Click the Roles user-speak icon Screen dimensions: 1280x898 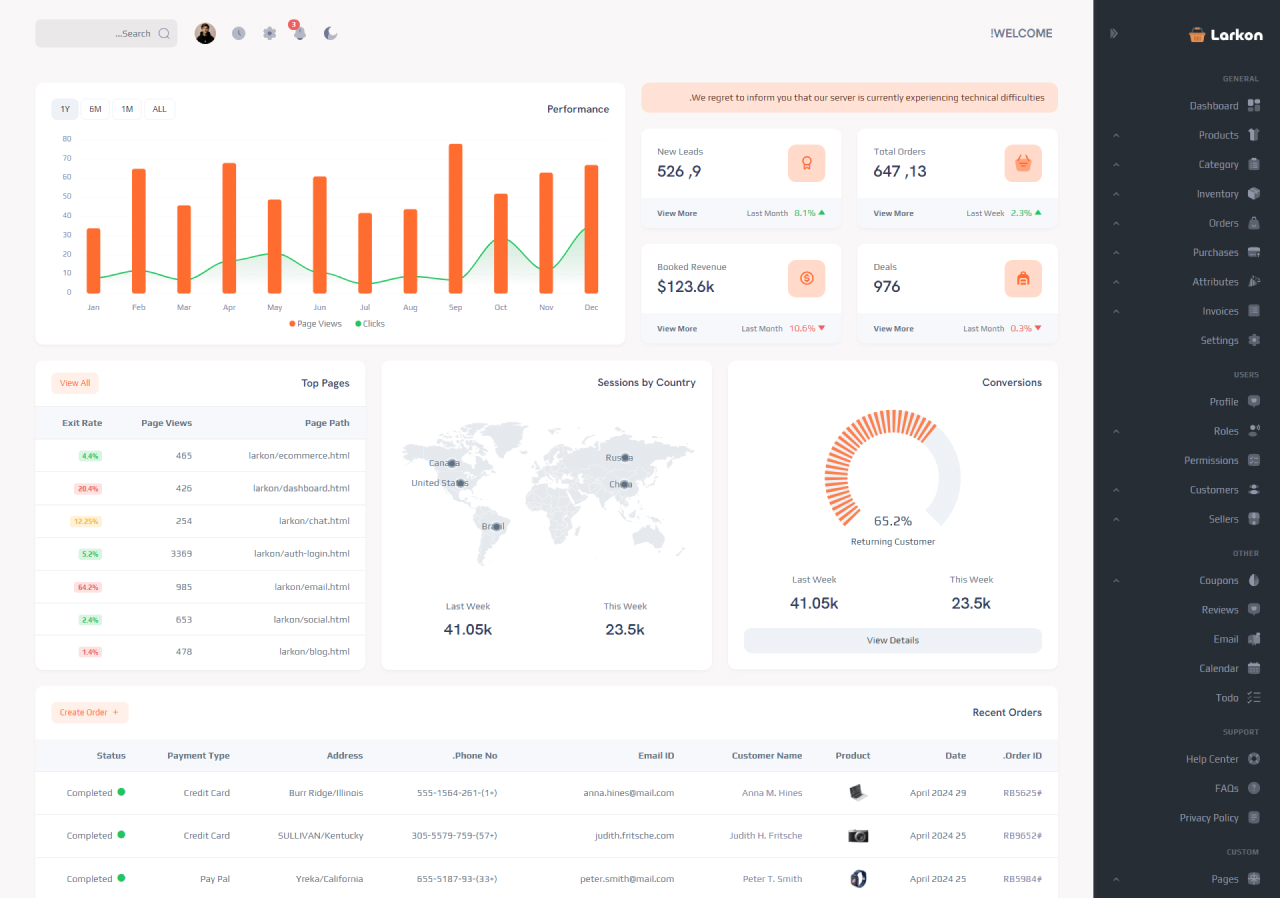1254,431
